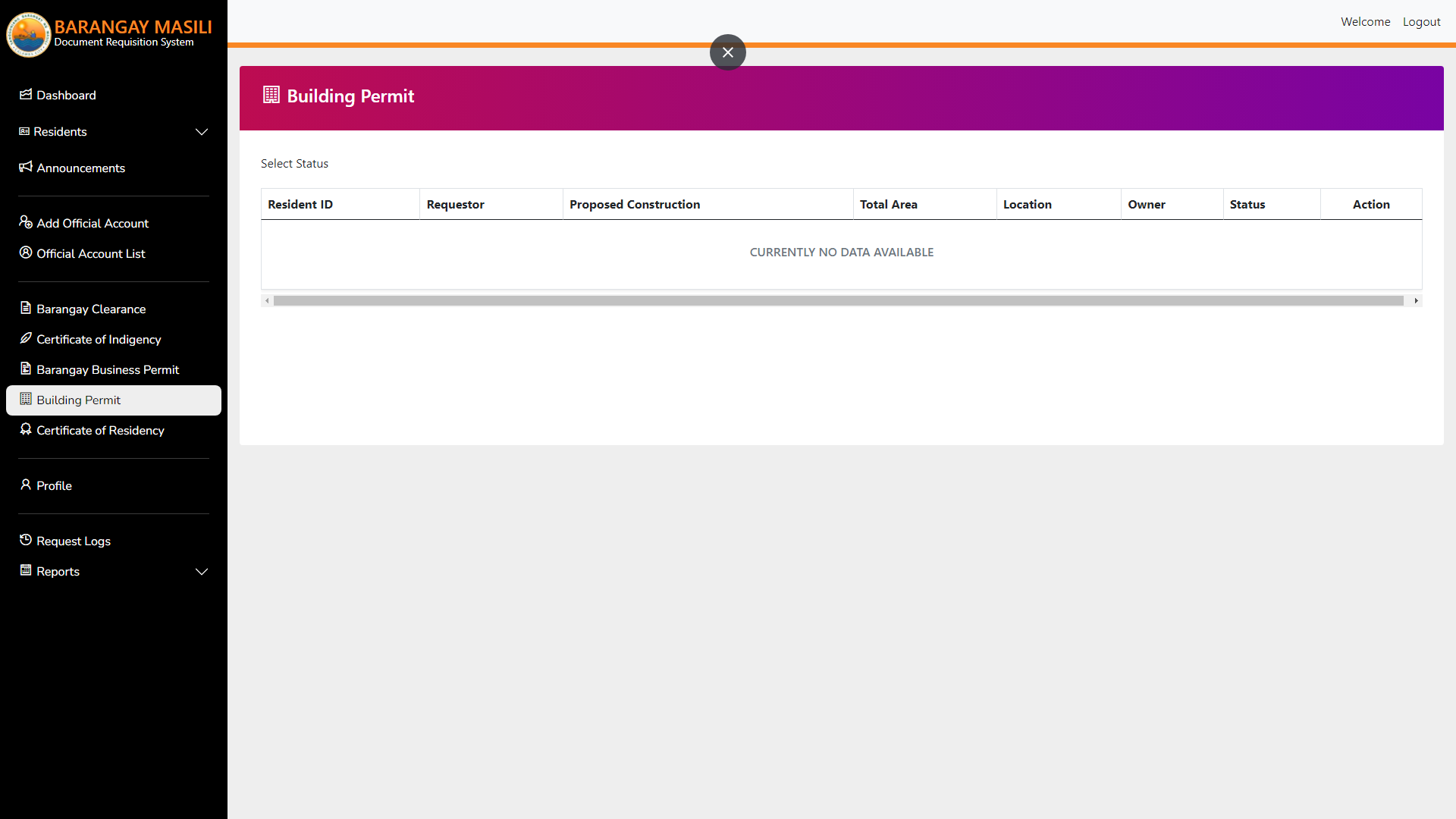The height and width of the screenshot is (819, 1456).
Task: Click the Welcome label in the header
Action: [1365, 21]
